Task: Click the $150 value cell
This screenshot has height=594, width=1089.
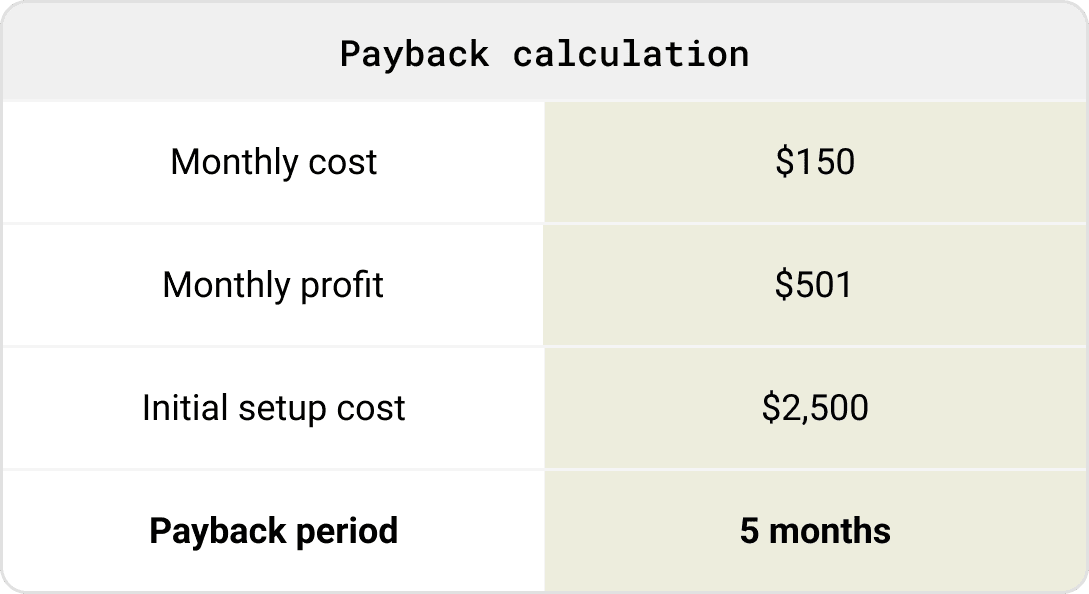Action: 815,162
